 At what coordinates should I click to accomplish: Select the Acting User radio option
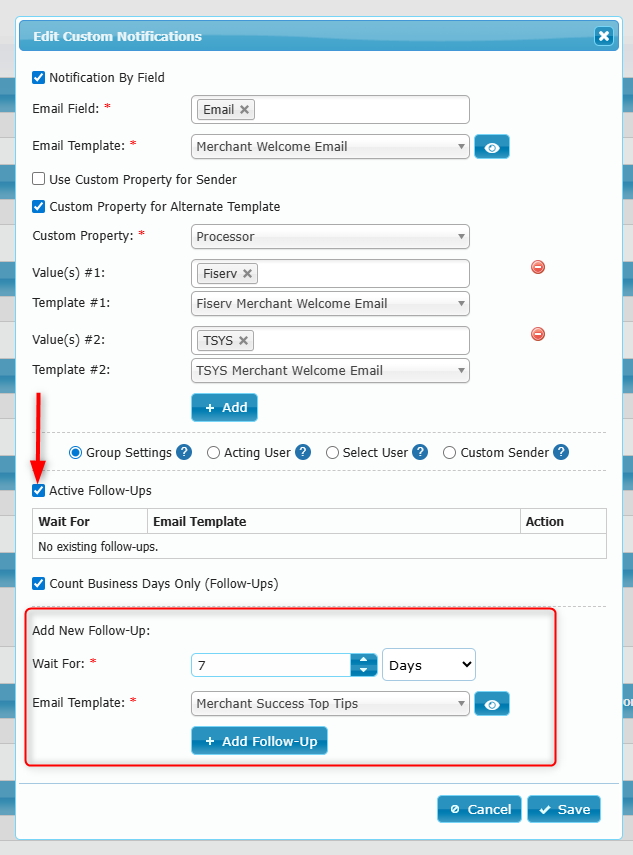213,453
